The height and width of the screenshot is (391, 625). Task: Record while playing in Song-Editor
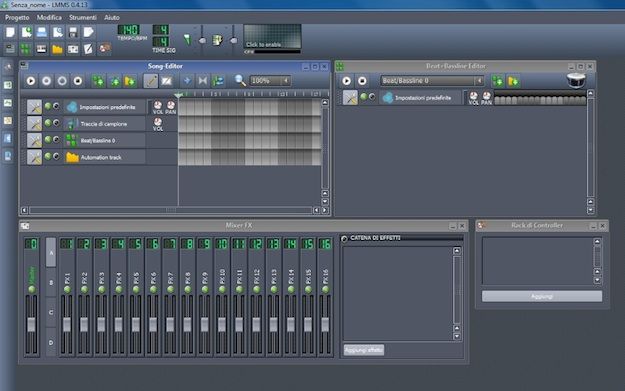62,81
